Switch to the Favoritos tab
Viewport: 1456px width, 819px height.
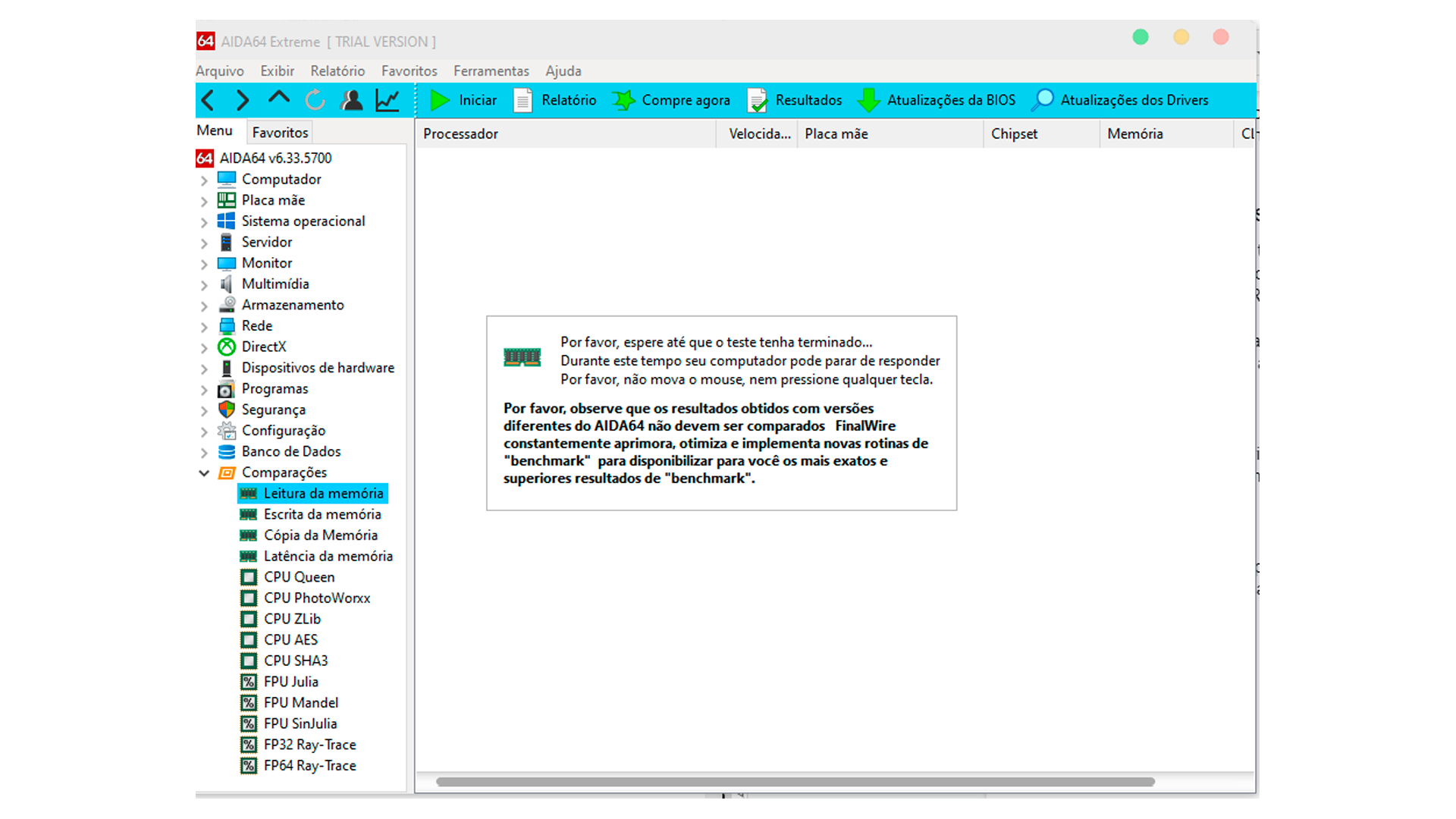pos(280,132)
